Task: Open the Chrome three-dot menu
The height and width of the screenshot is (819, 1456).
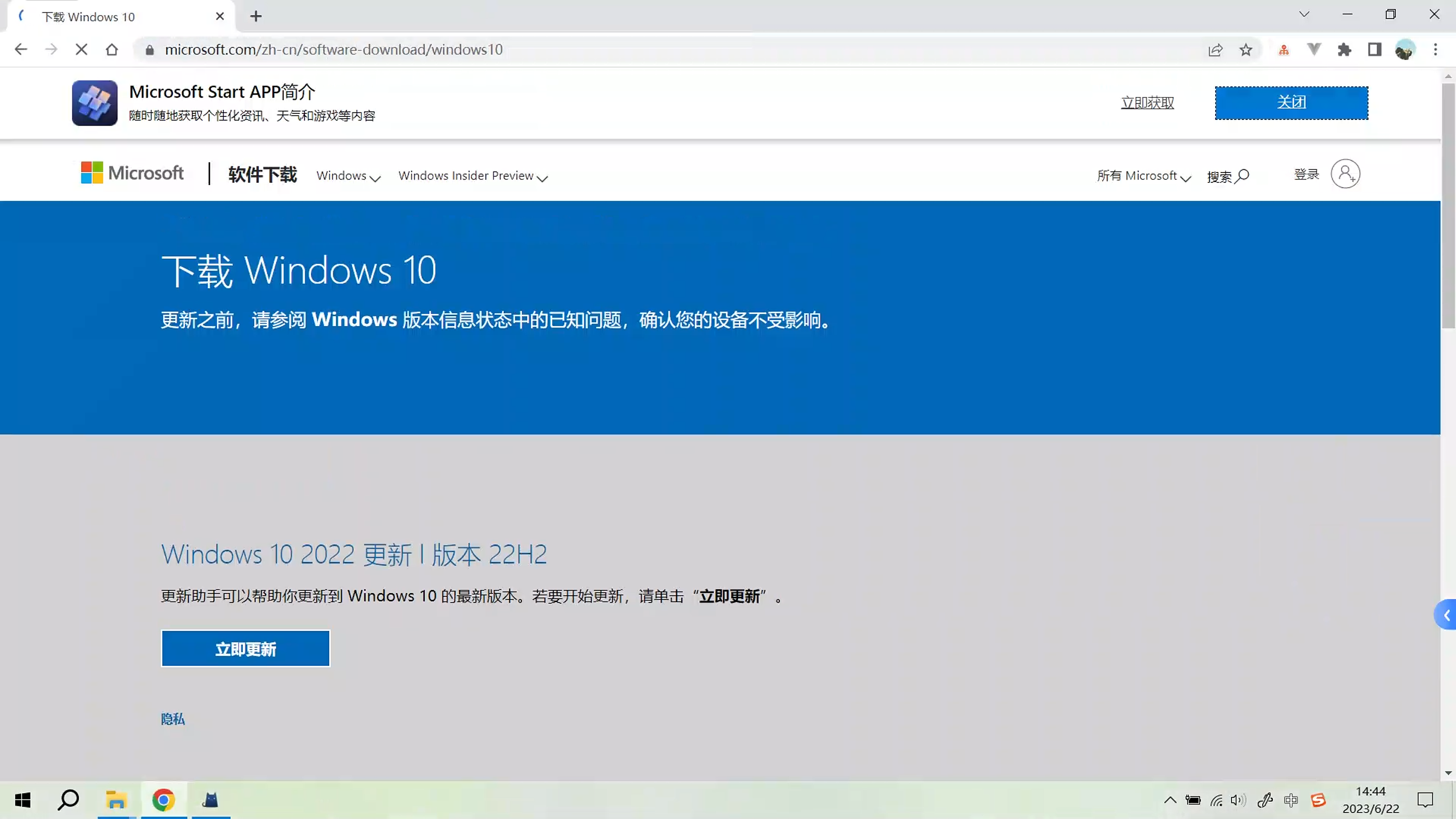Action: [1436, 50]
